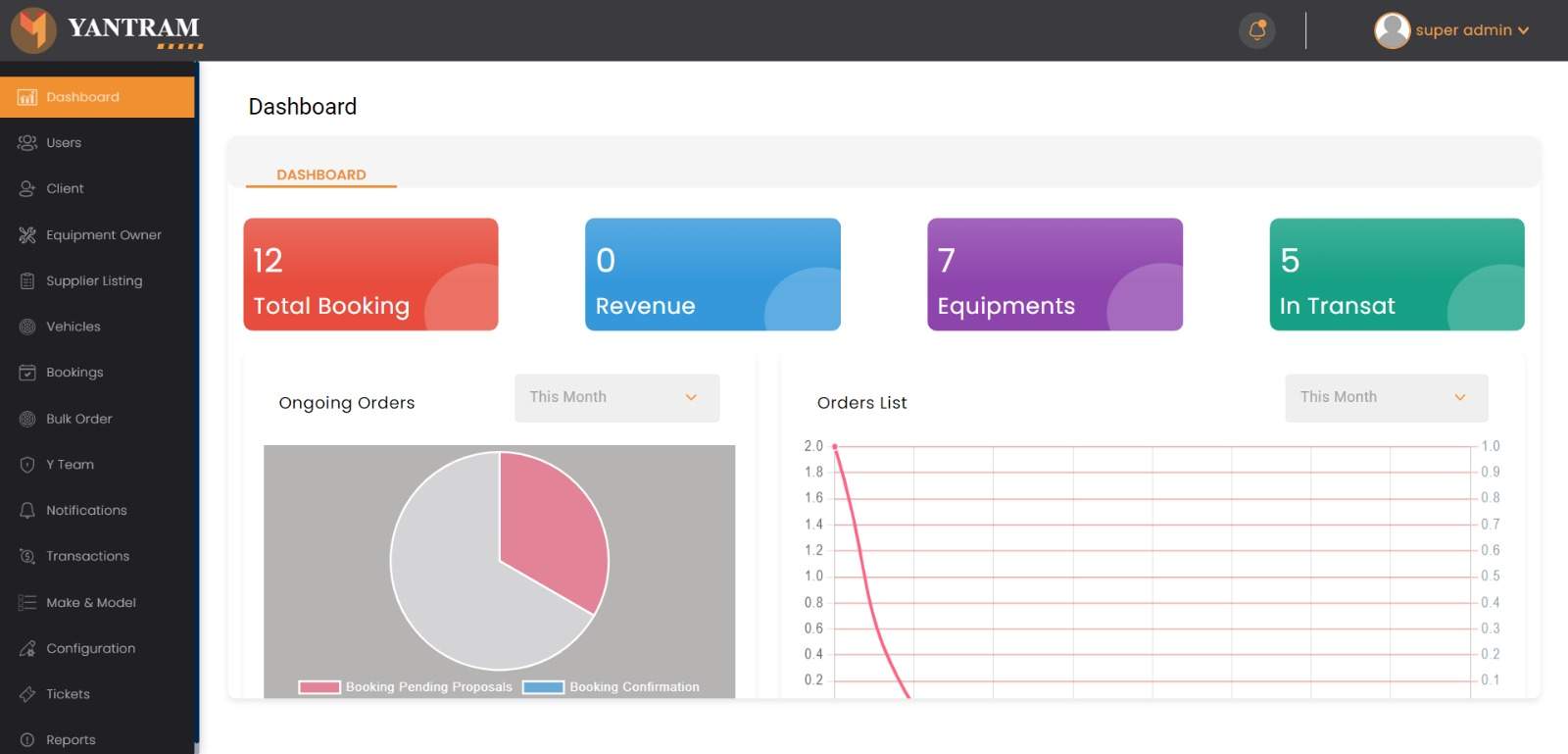
Task: Open the Equipments summary card
Action: [1054, 275]
